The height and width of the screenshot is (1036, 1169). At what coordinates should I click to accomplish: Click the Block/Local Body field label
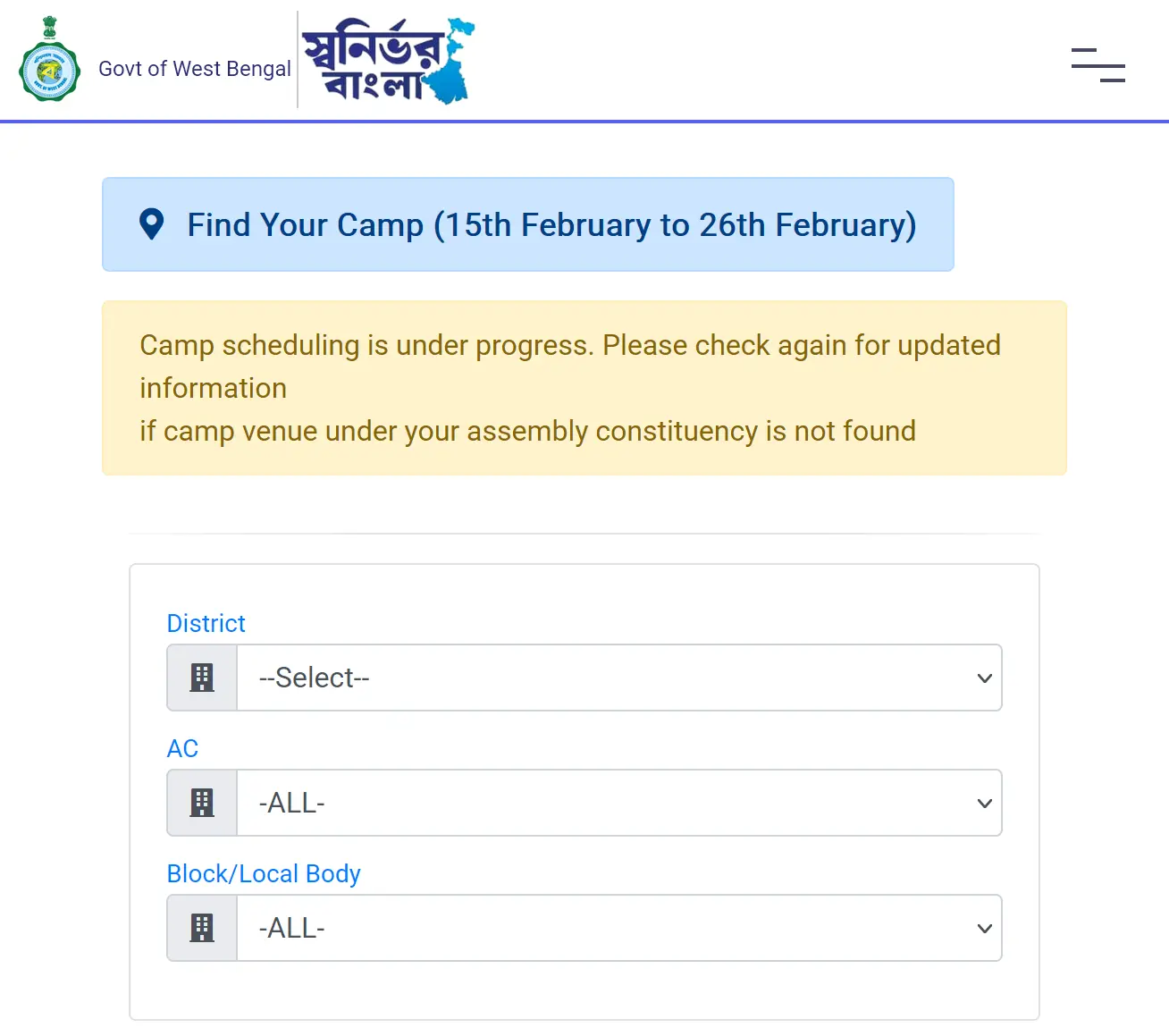(264, 873)
